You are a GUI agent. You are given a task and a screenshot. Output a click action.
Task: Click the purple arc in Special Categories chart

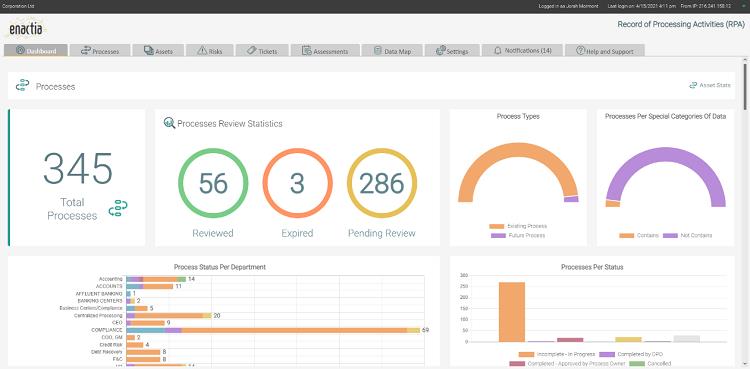tap(666, 154)
